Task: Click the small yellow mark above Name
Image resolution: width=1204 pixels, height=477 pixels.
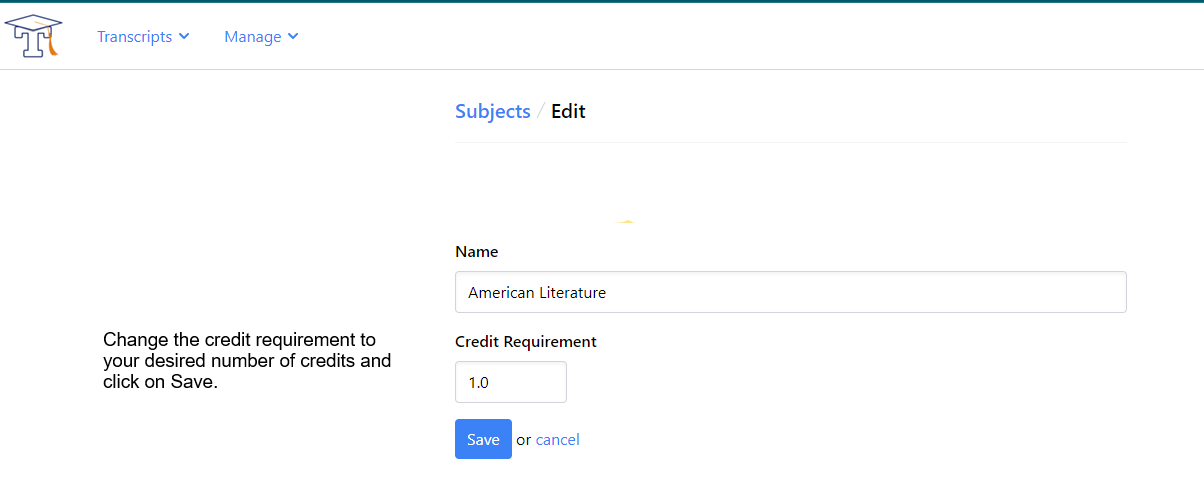Action: click(x=625, y=221)
